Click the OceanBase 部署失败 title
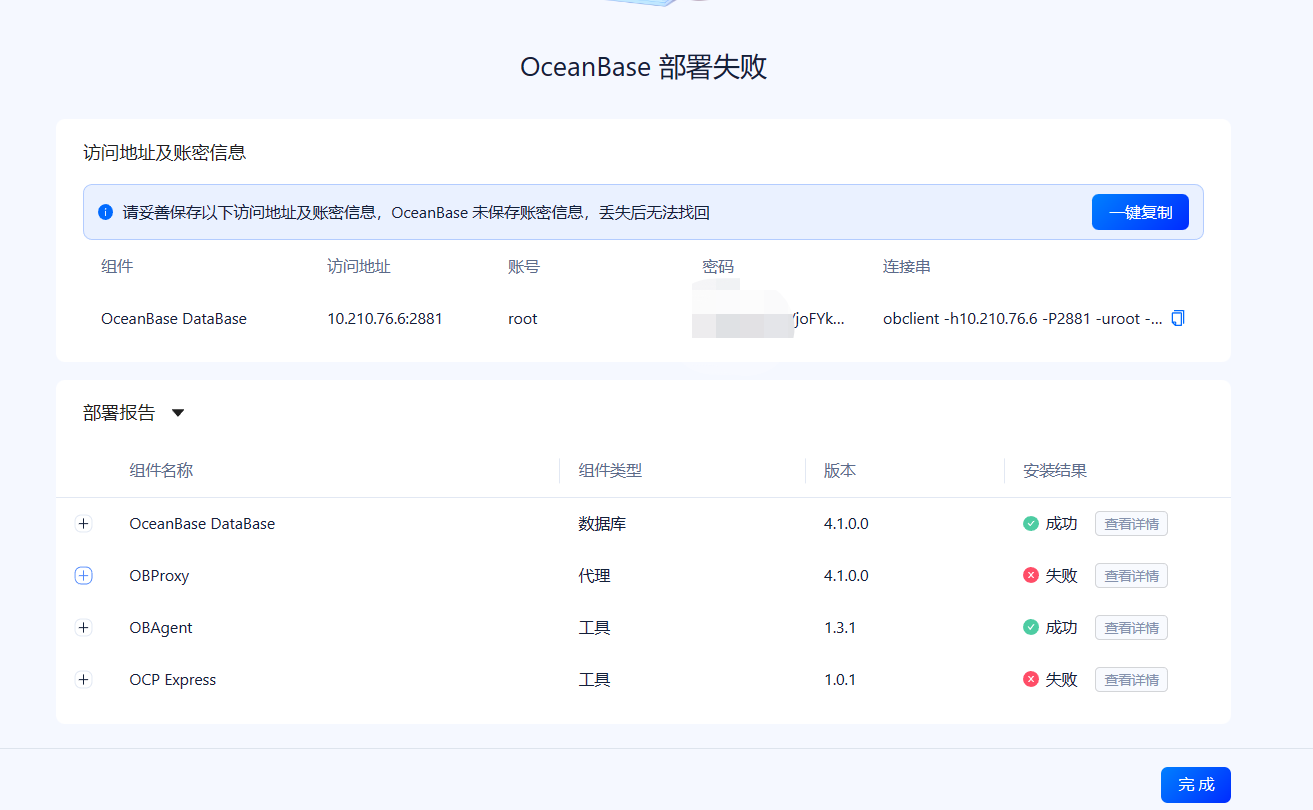The image size is (1313, 810). tap(644, 67)
